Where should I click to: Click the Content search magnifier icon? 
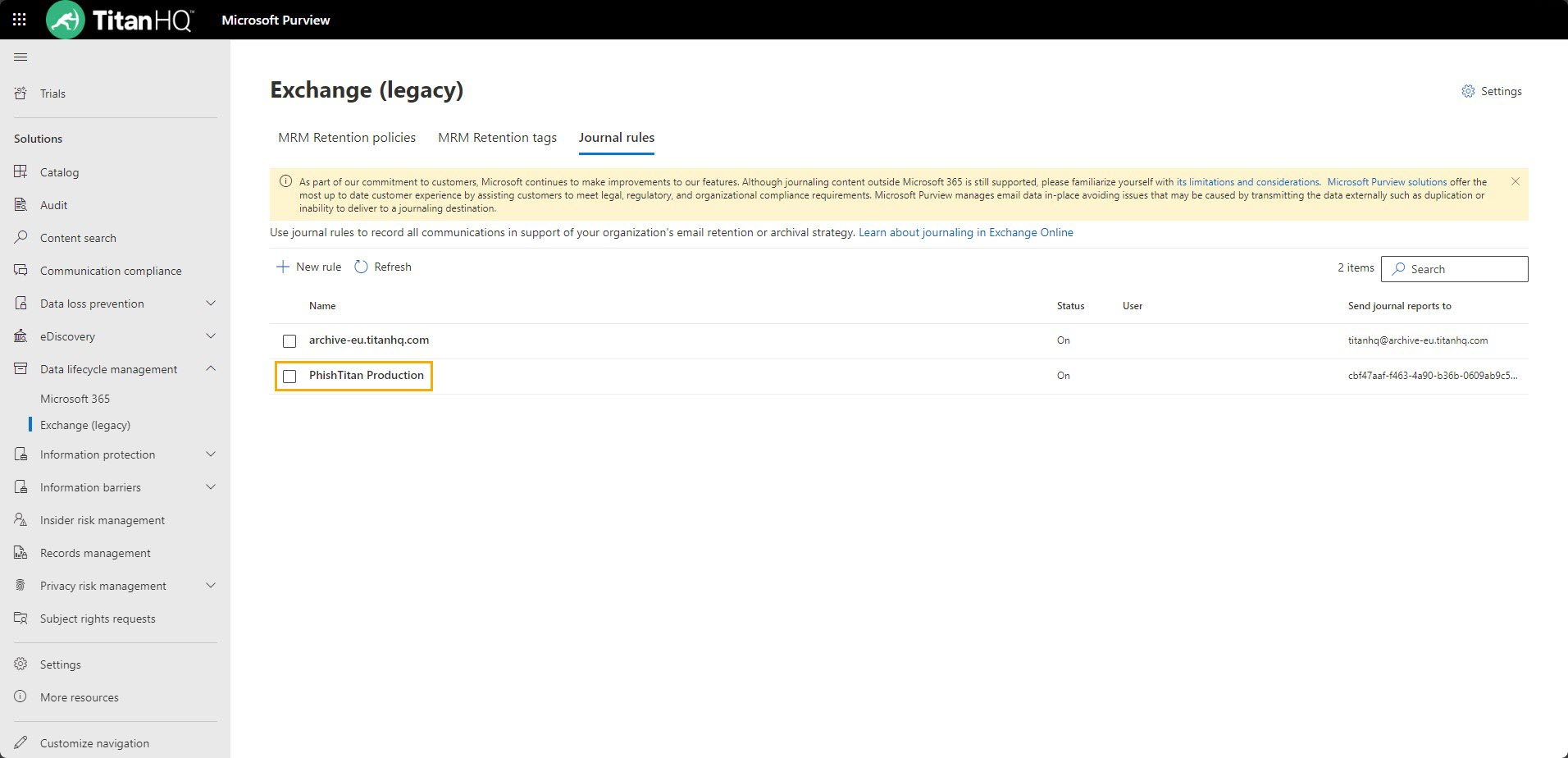coord(21,238)
